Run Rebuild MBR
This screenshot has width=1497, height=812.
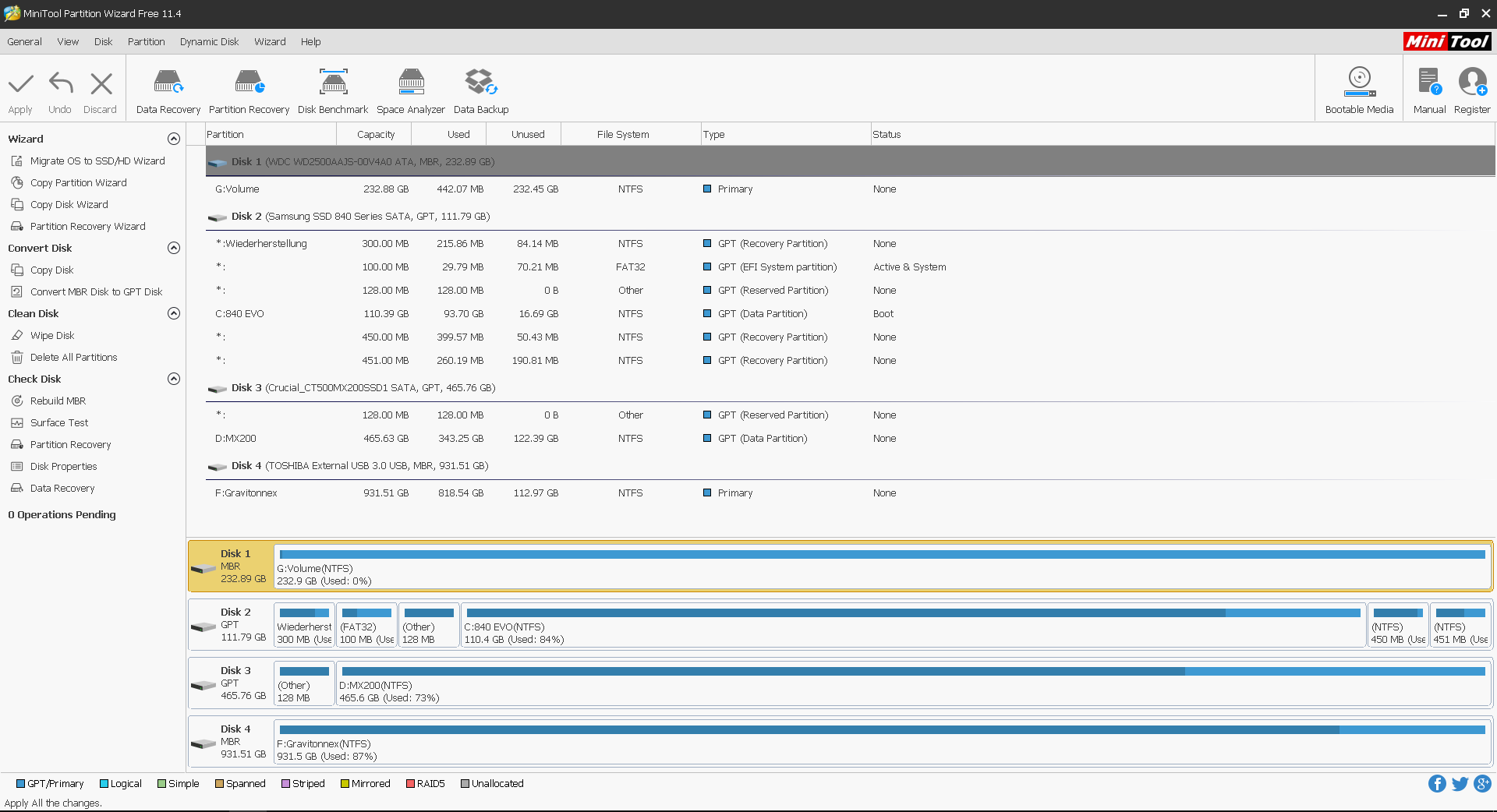[58, 401]
